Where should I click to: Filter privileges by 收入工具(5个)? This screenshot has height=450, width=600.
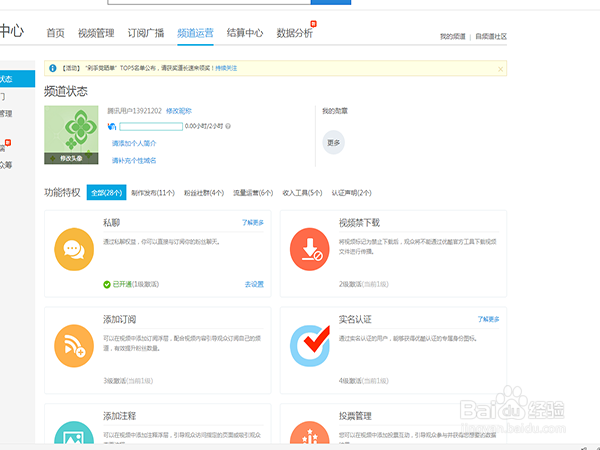(x=302, y=193)
